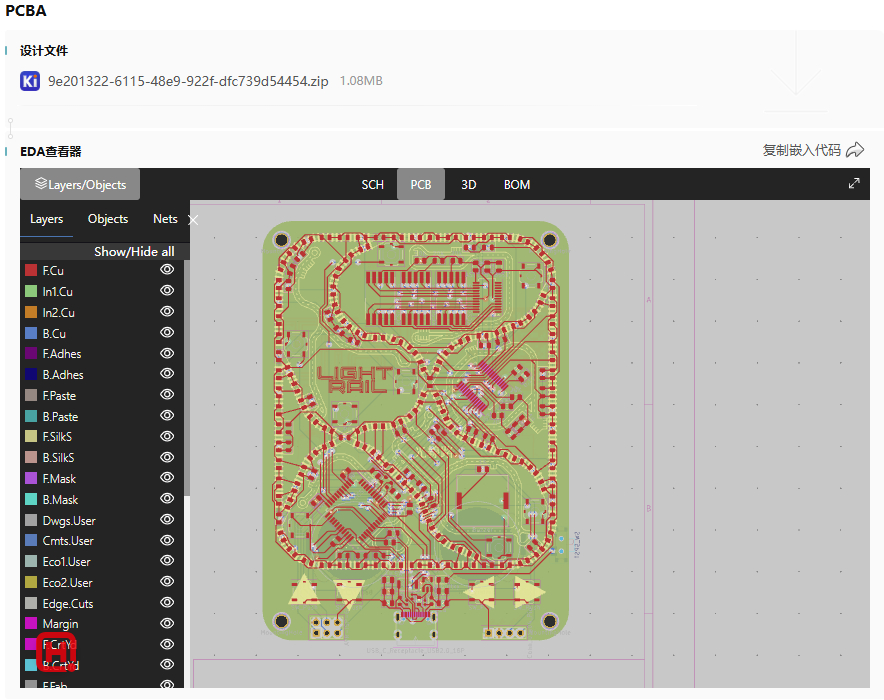This screenshot has width=884, height=700.
Task: Toggle Edge.Cuts layer visibility
Action: [x=167, y=602]
